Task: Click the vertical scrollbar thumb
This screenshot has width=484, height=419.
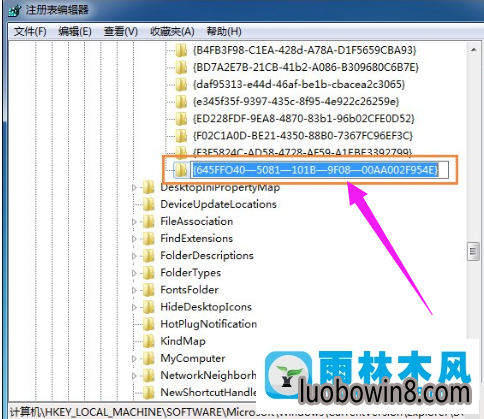Action: click(473, 251)
